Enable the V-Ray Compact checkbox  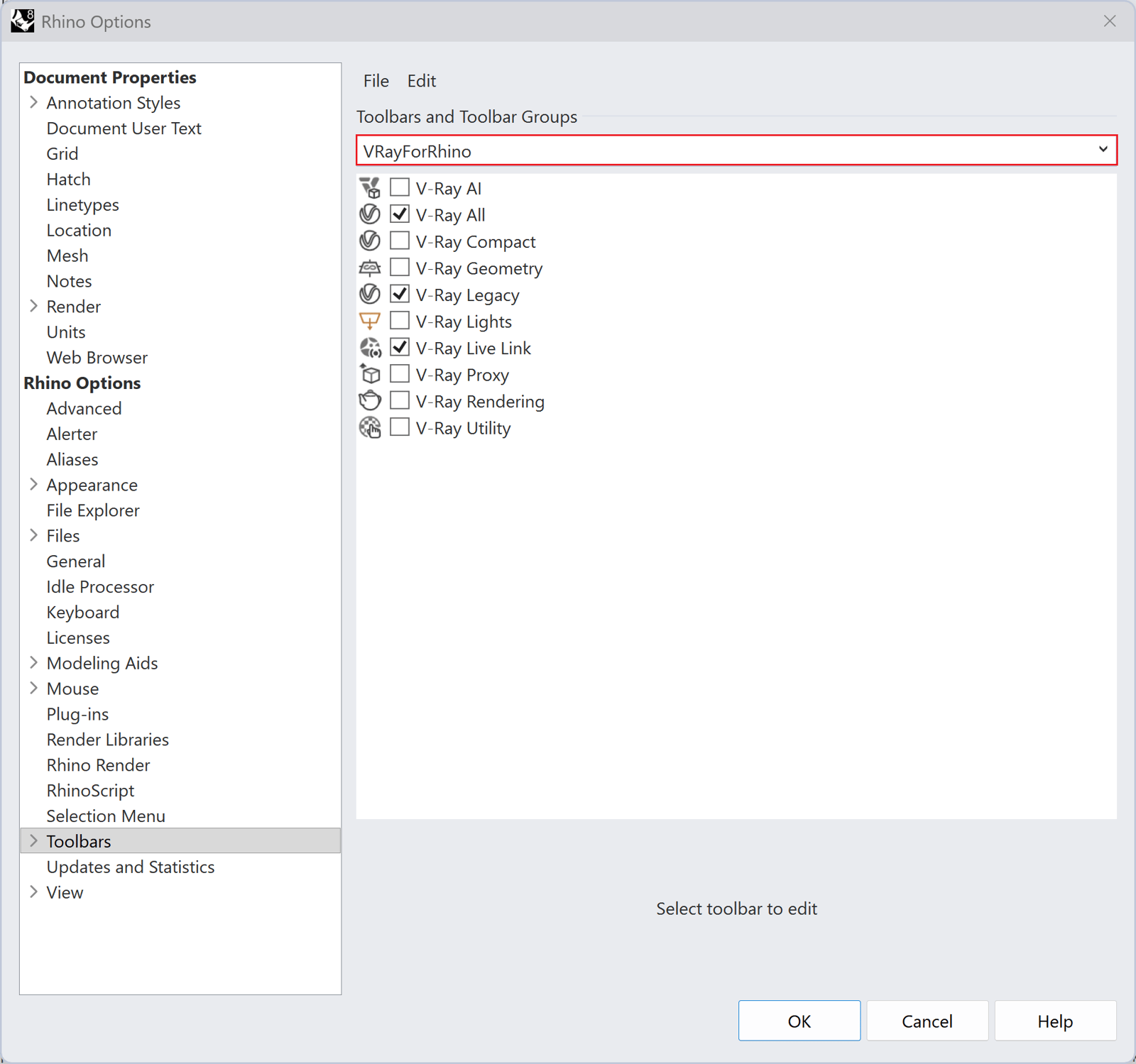point(400,241)
